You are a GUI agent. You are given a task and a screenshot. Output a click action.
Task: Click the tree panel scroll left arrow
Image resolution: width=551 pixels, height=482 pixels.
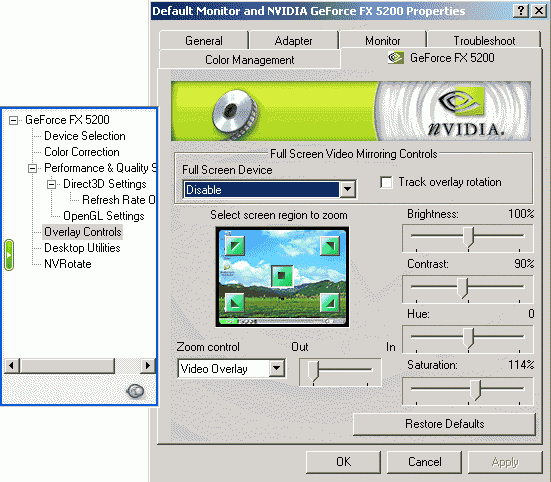12,366
